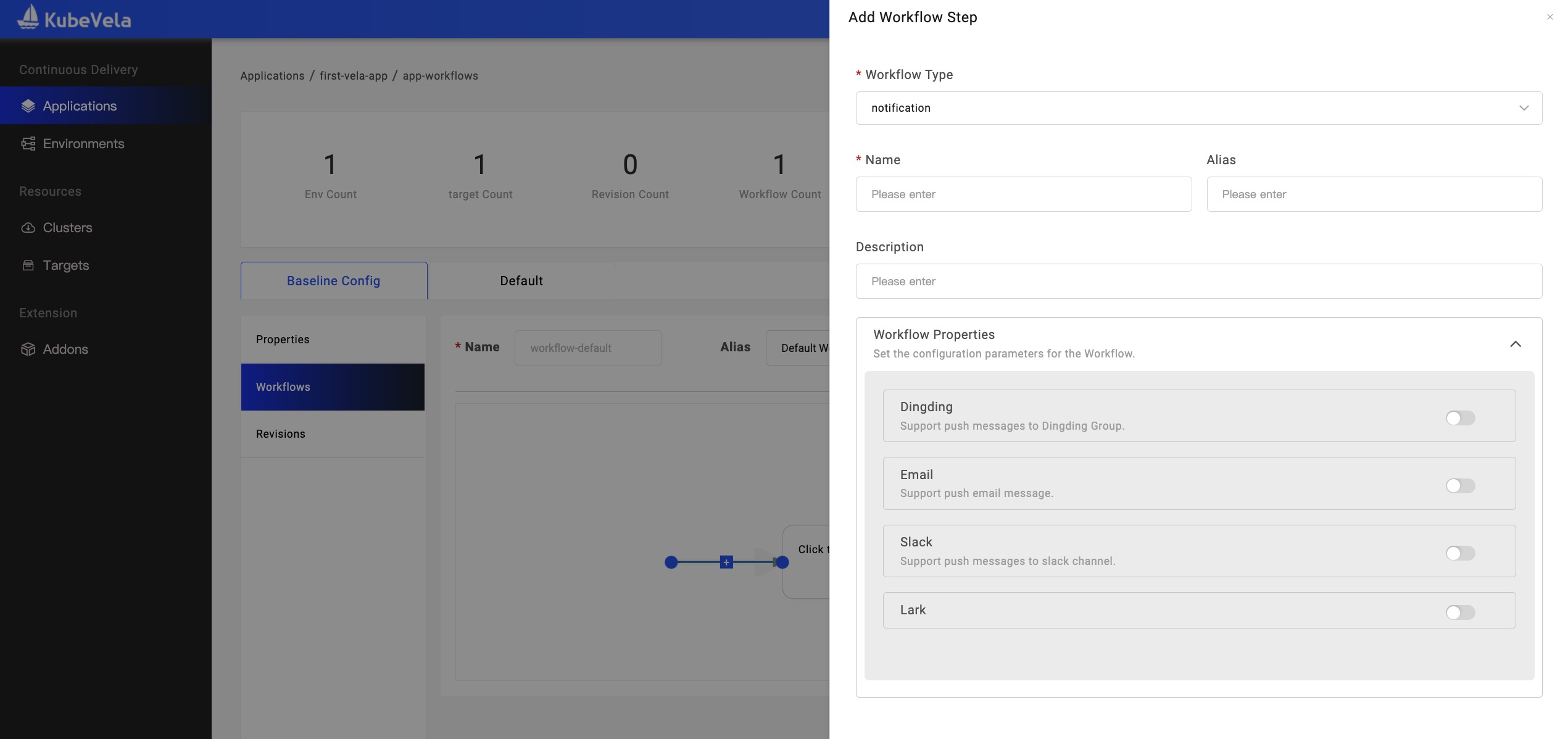This screenshot has height=739, width=1568.
Task: Navigate to Targets resource section
Action: point(65,265)
